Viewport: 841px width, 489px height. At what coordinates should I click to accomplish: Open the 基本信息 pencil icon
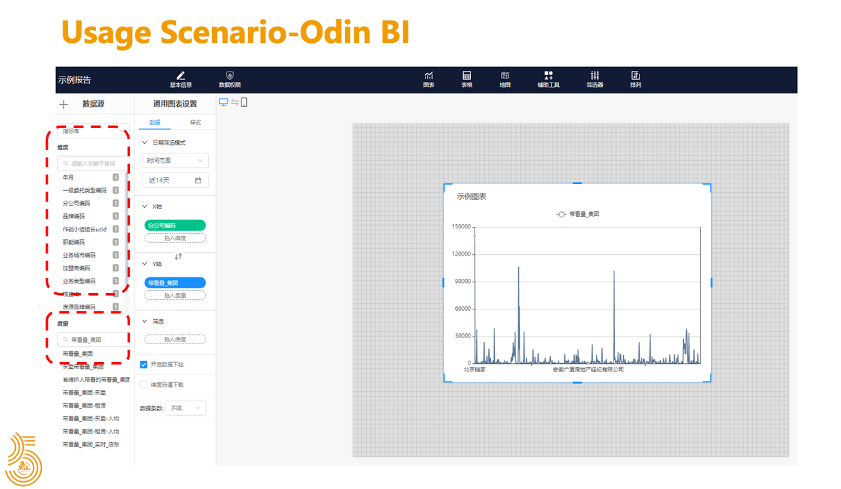click(x=181, y=76)
